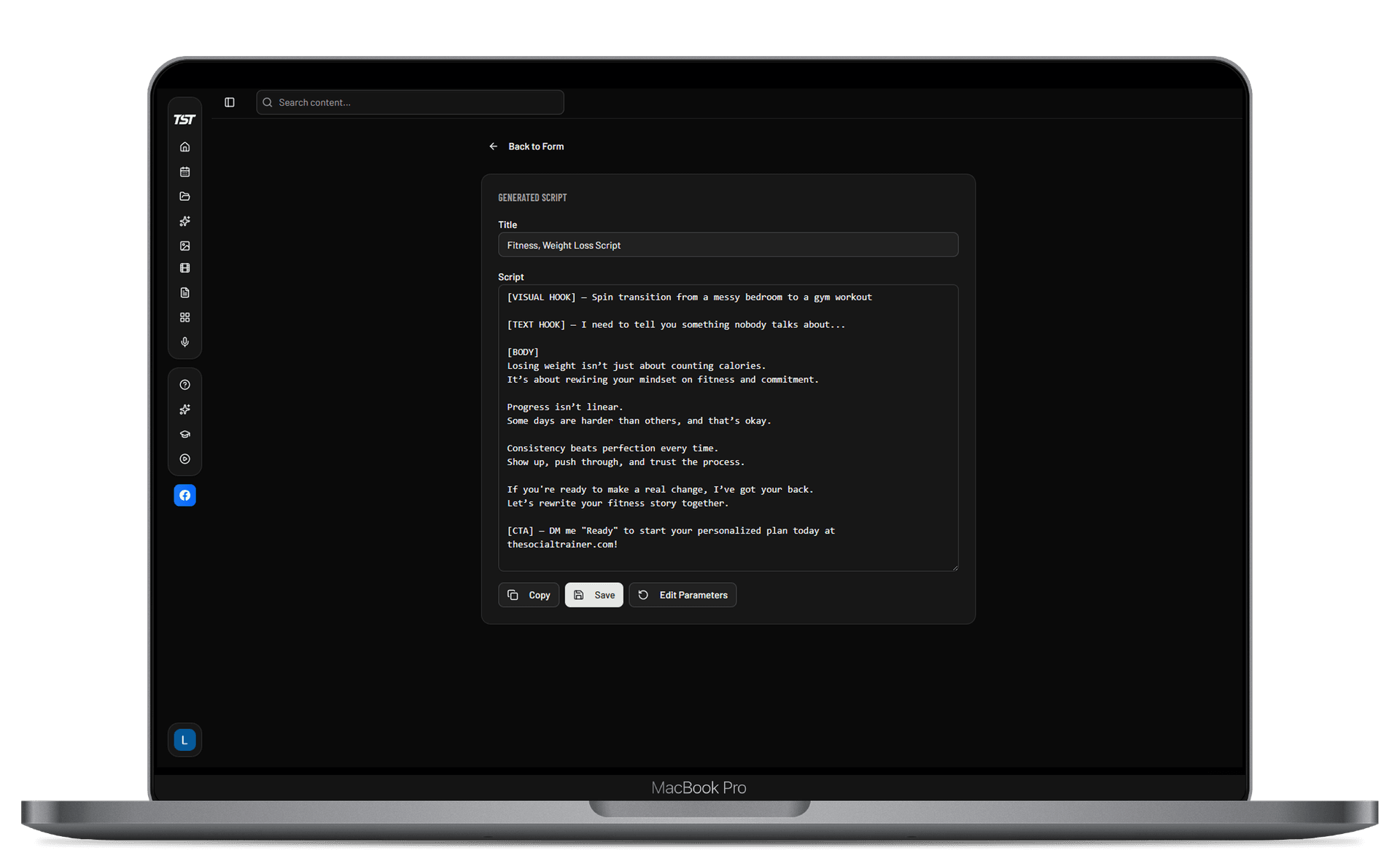Go back using Back to Form
The width and height of the screenshot is (1400, 866).
(526, 147)
